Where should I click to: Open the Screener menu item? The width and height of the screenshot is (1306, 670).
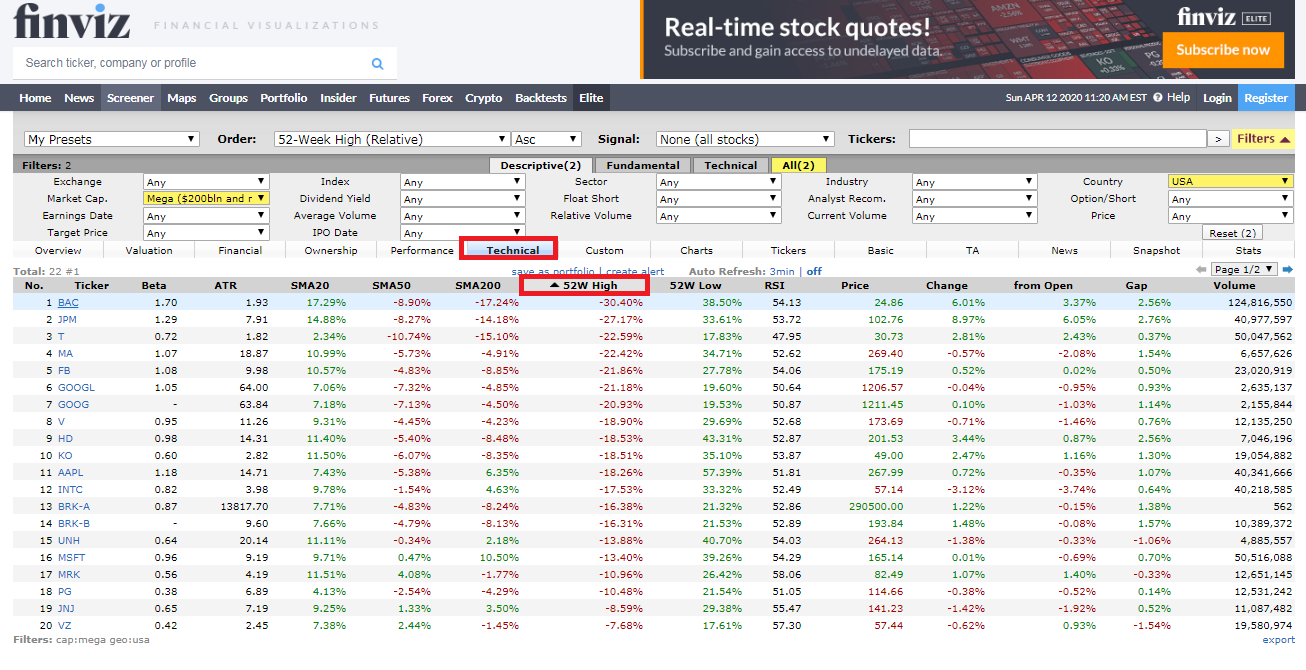click(131, 98)
